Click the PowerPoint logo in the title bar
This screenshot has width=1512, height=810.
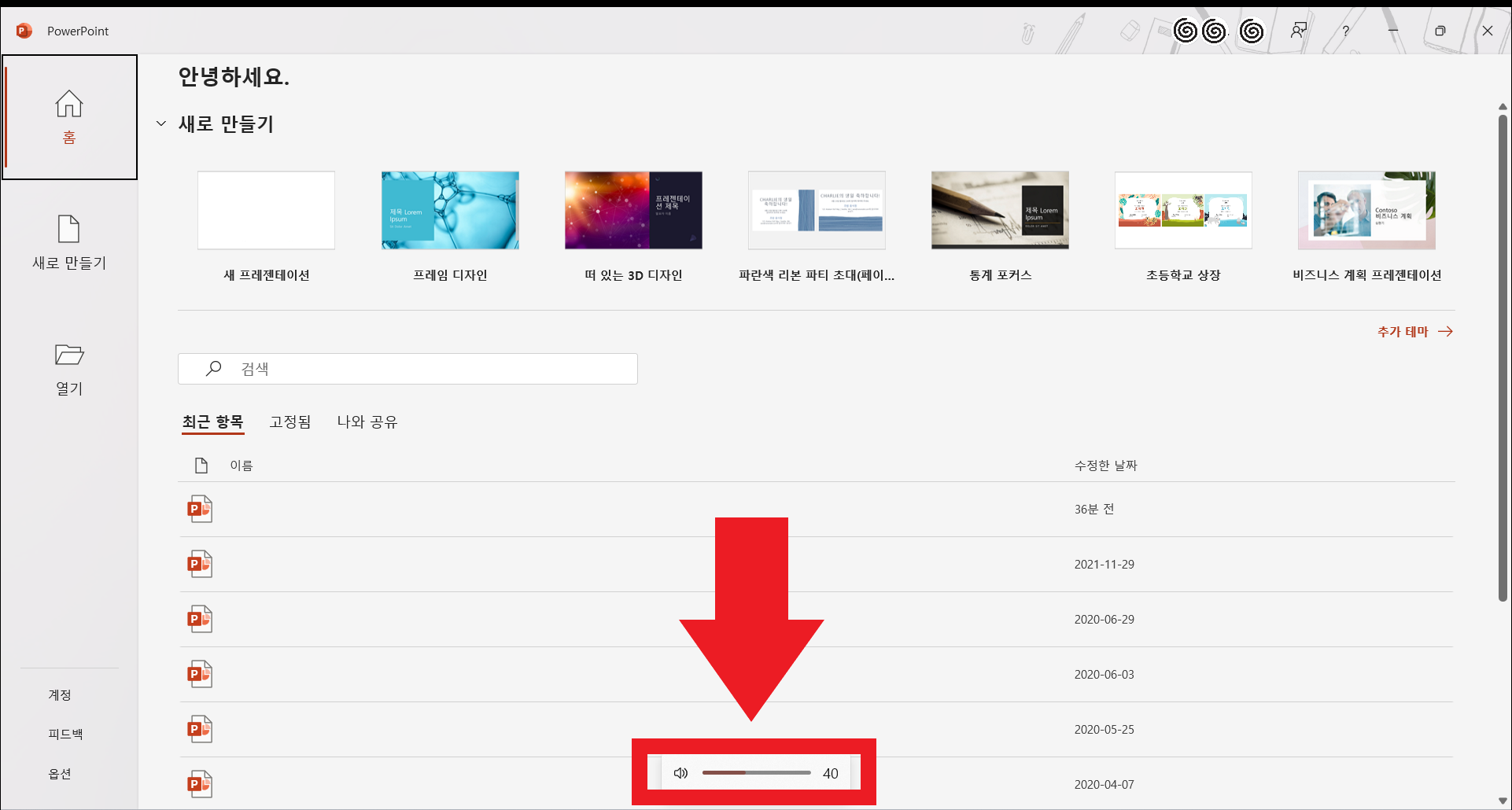24,31
